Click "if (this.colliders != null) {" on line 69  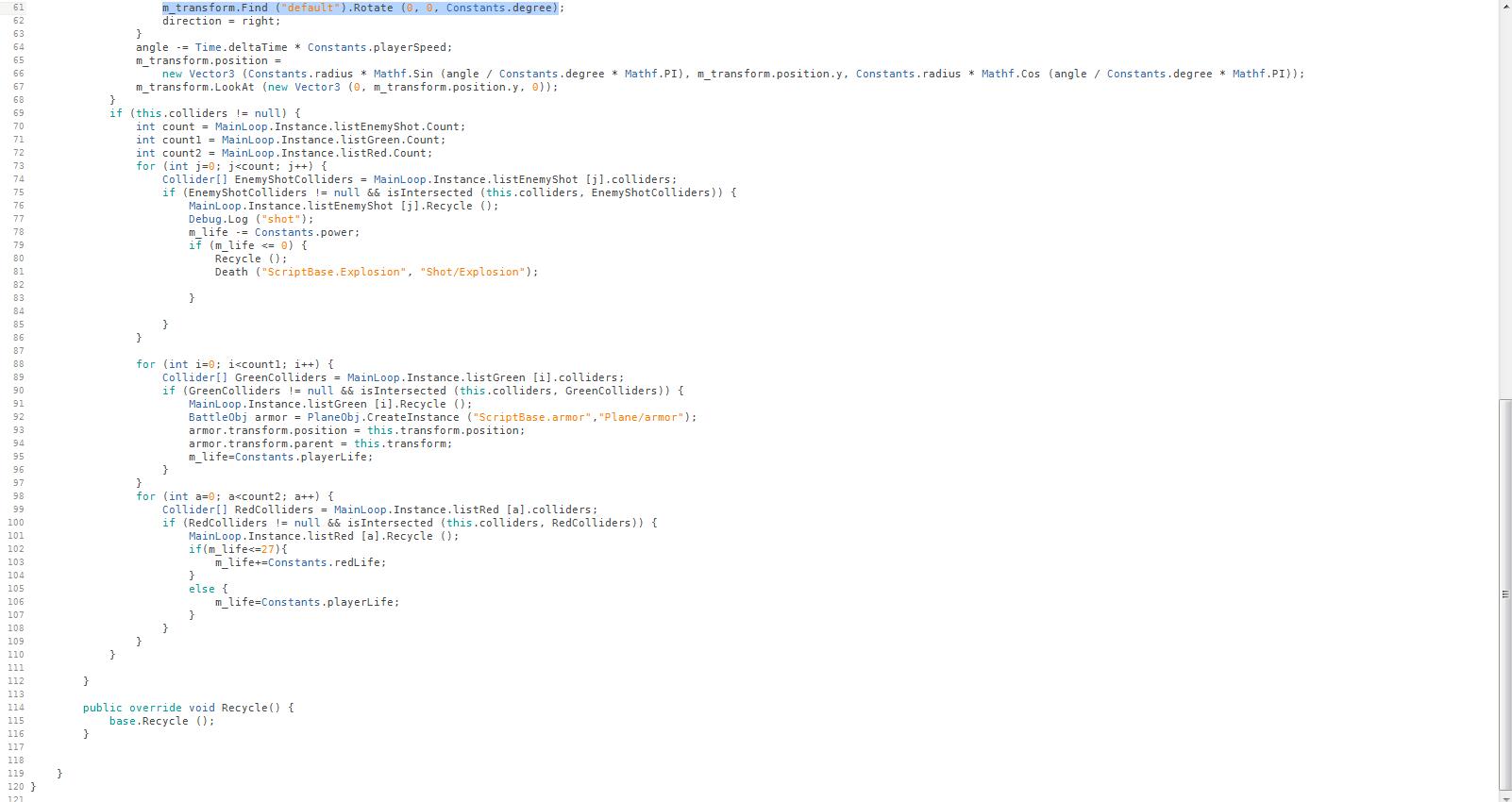(205, 113)
